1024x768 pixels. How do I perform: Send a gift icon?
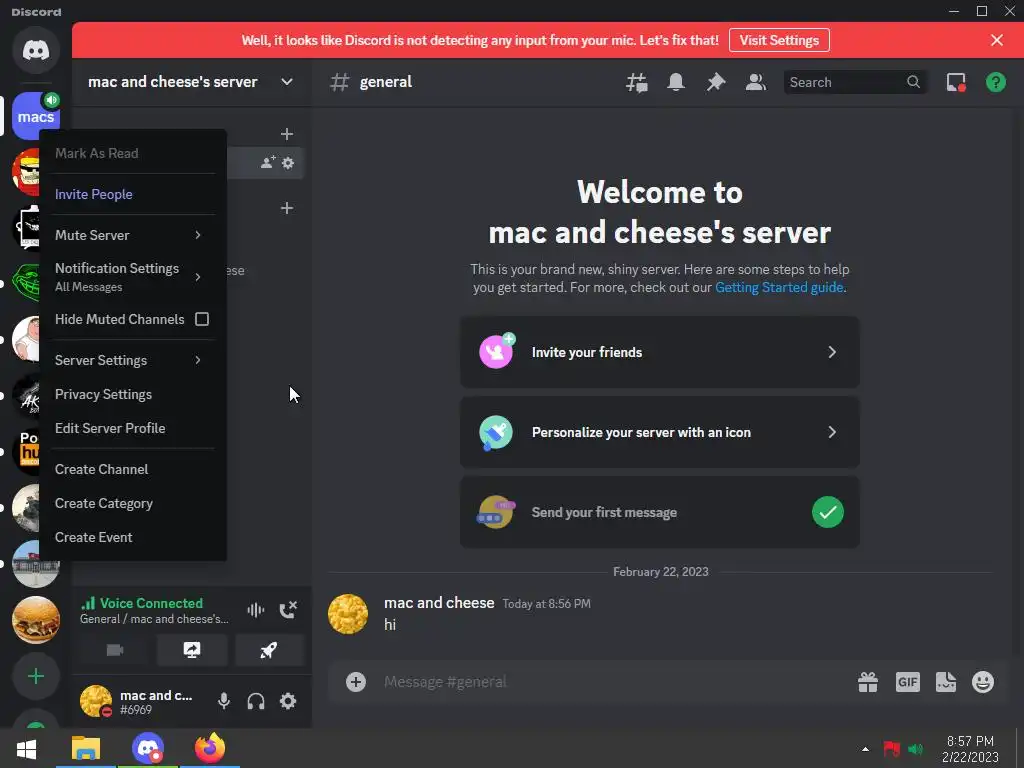pos(868,682)
